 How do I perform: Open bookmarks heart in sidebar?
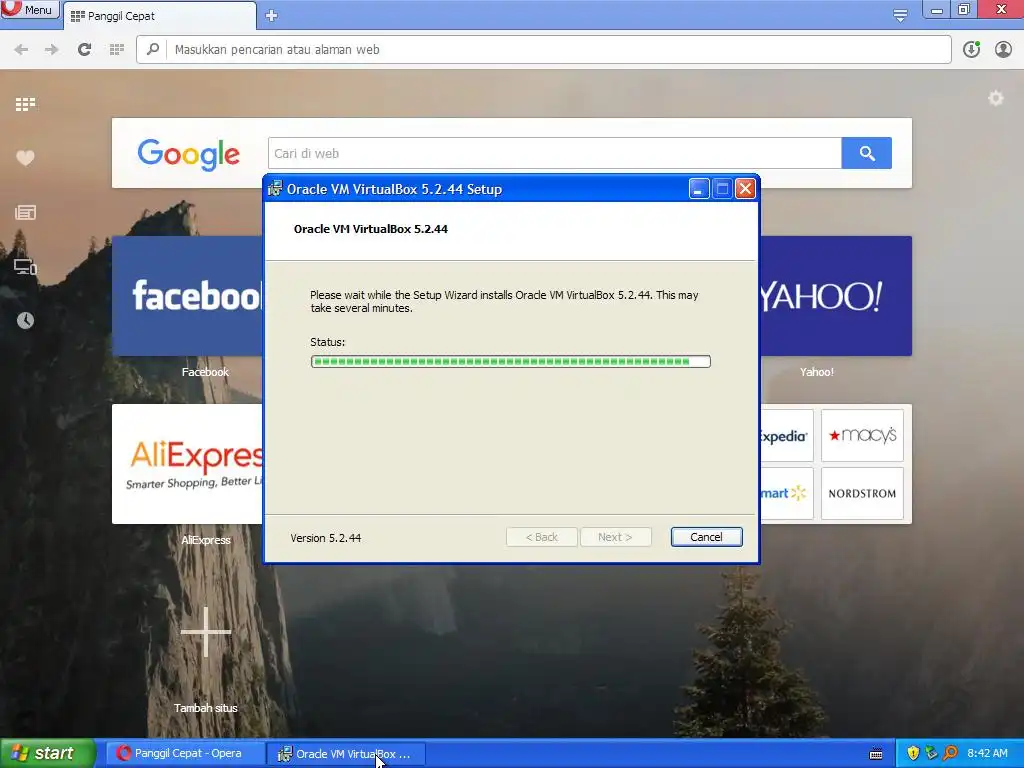[x=25, y=158]
